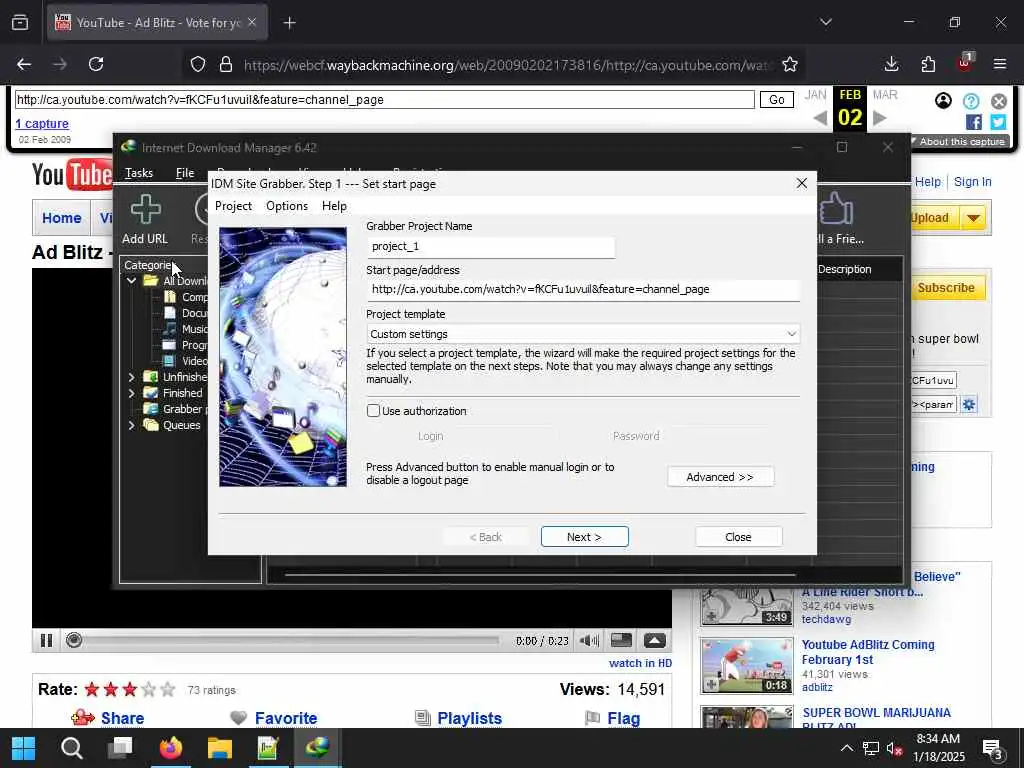This screenshot has width=1024, height=768.
Task: Click Add URL icon in IDM toolbar
Action: coord(145,210)
